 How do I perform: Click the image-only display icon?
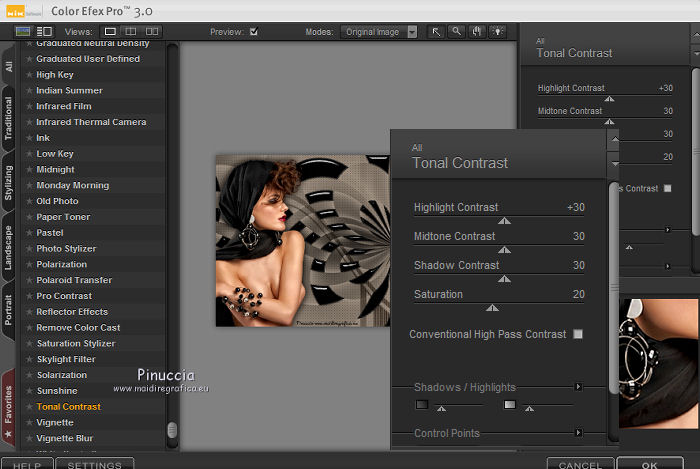[23, 32]
